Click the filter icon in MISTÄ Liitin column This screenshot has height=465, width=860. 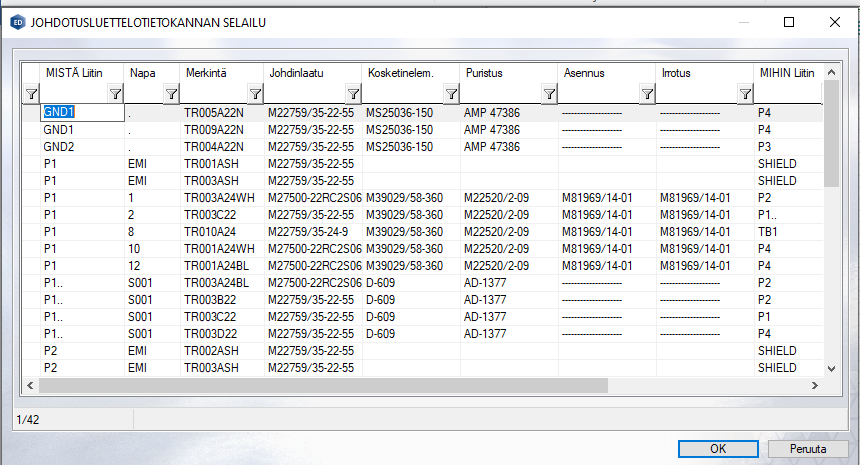[115, 94]
